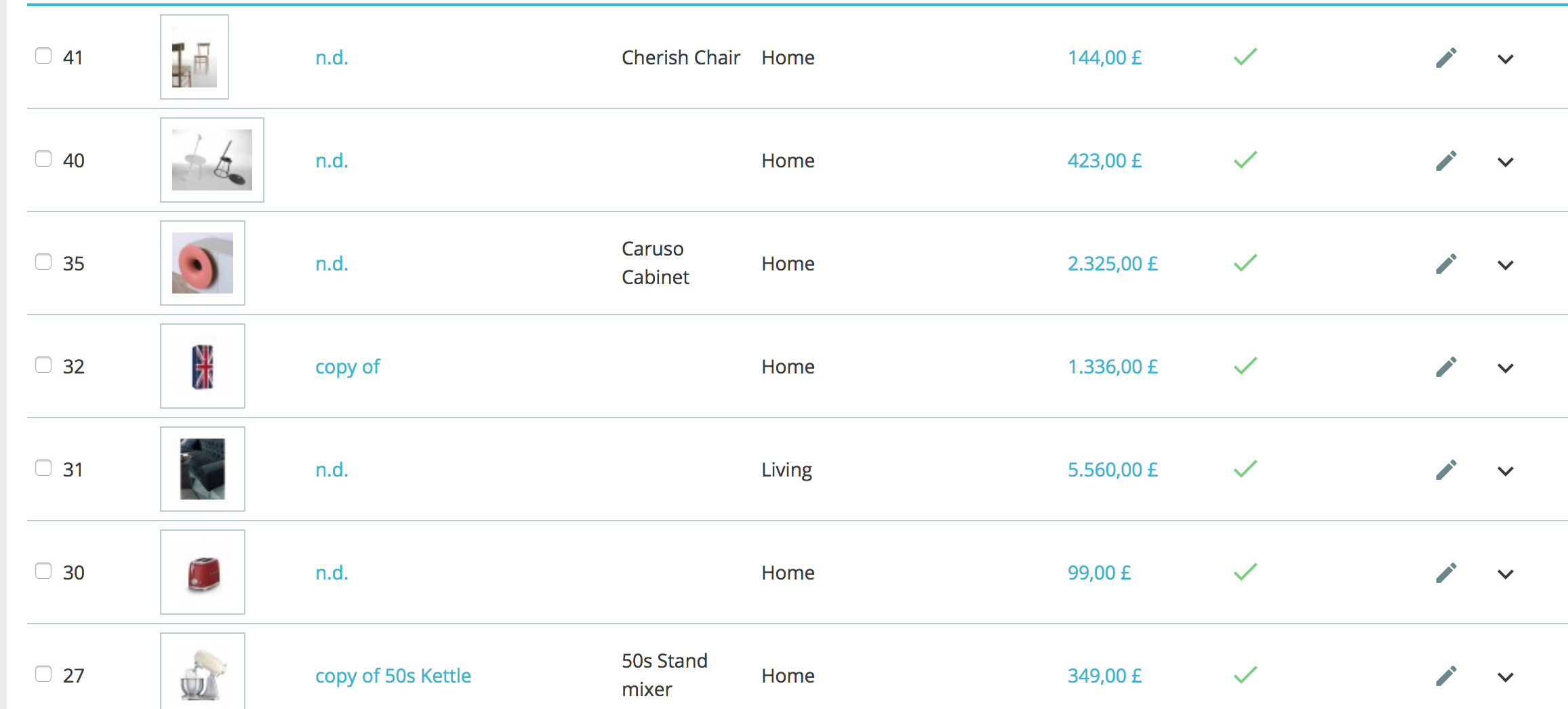Toggle the green status check for product 41

(x=1245, y=57)
